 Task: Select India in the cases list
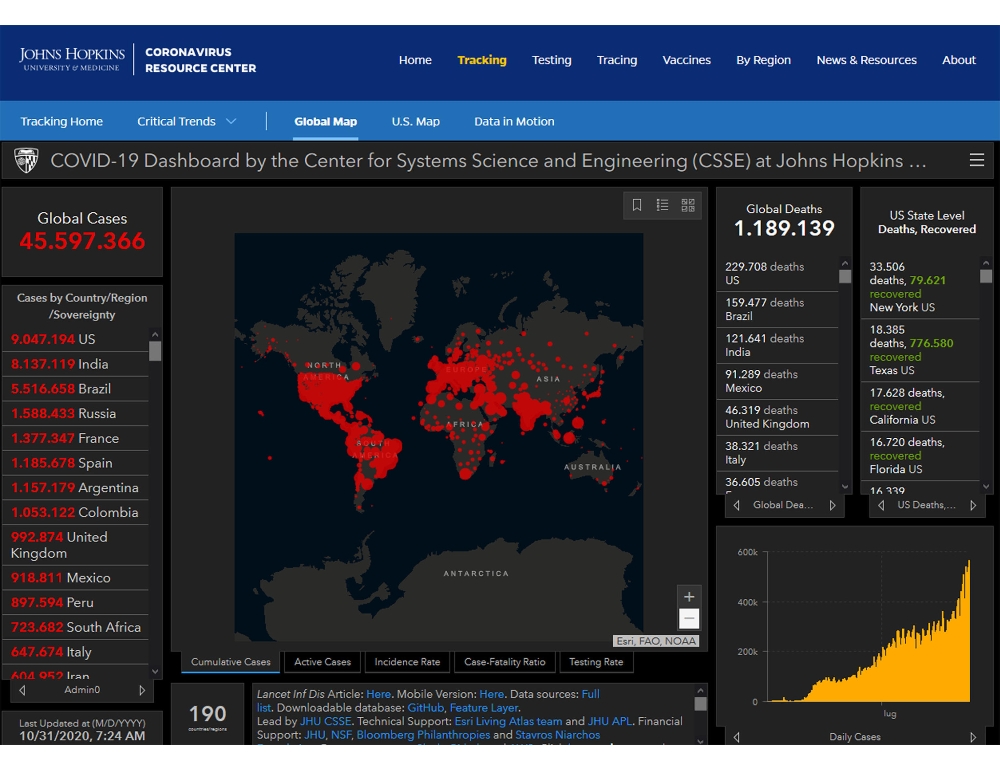(76, 364)
